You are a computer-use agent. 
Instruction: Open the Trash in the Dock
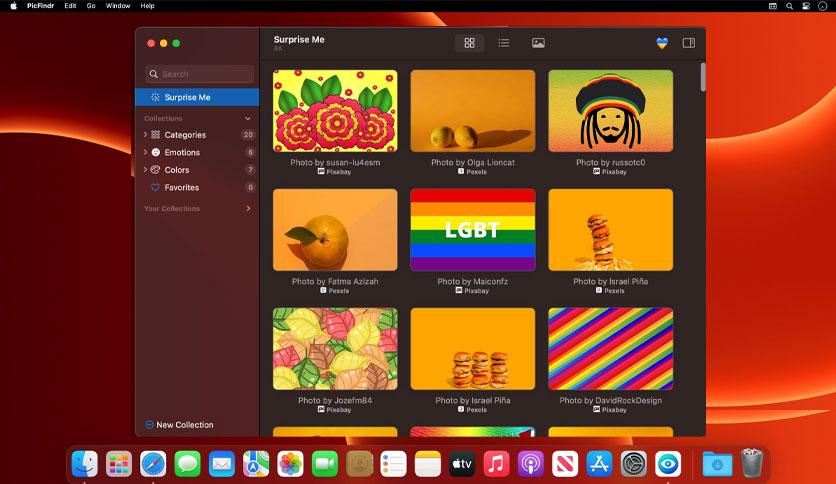pos(752,463)
